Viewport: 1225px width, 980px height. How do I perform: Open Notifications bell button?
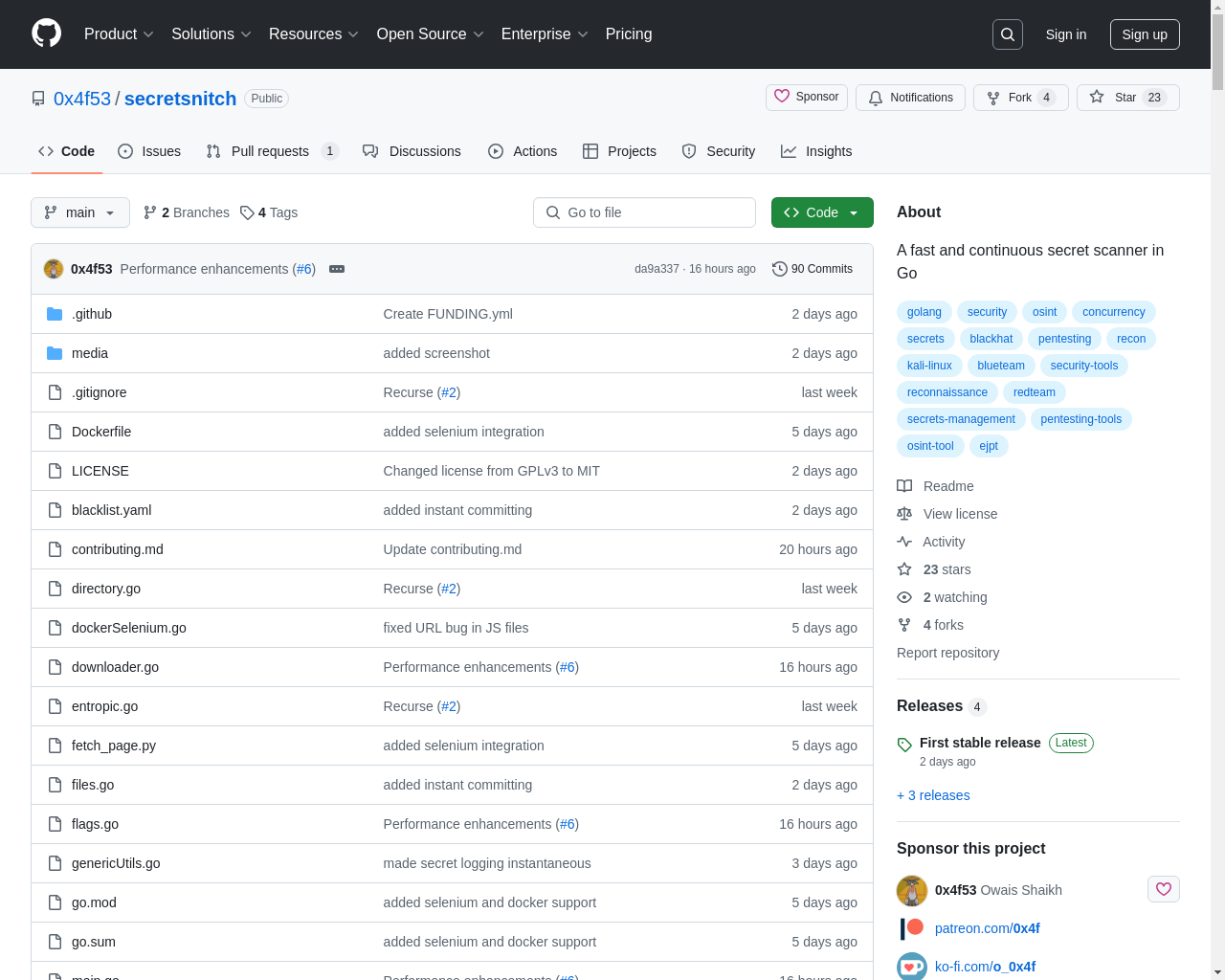point(910,98)
